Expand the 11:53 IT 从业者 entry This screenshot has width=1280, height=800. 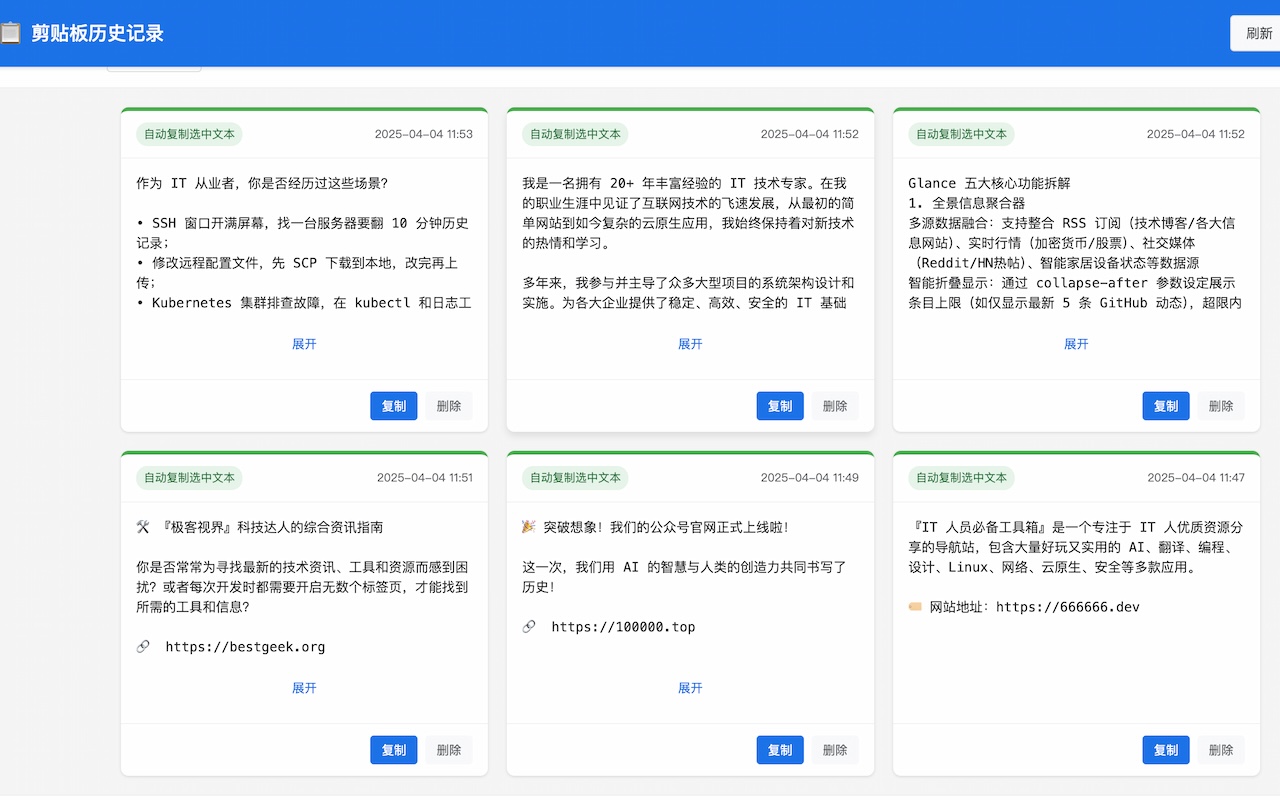tap(304, 344)
